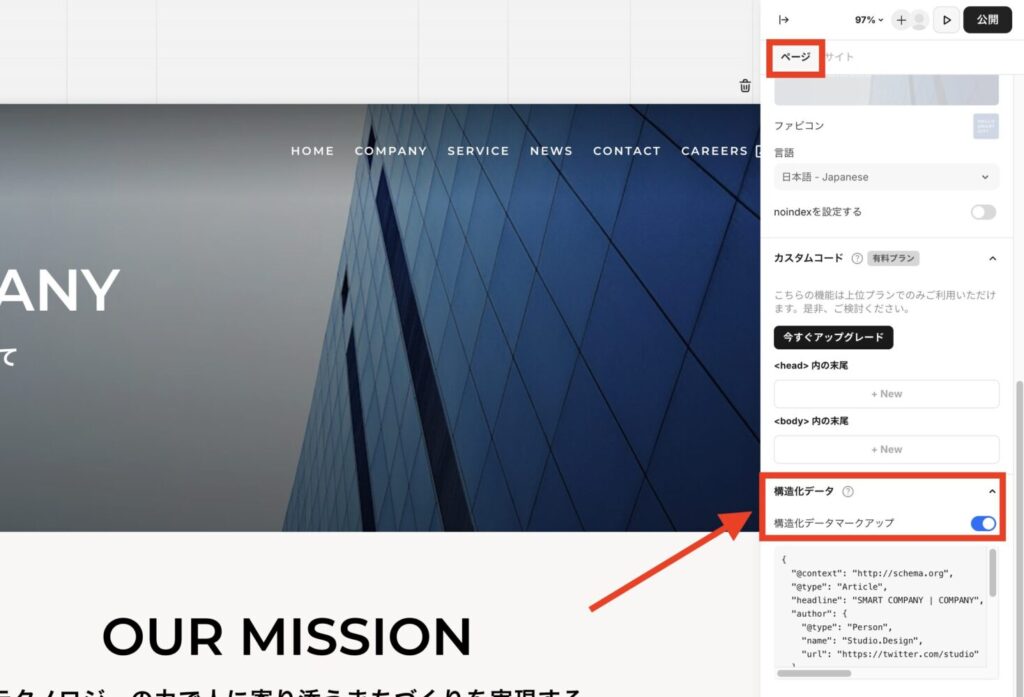Viewport: 1024px width, 697px height.
Task: Turn off the 構造化データマークアップ toggle
Action: tap(983, 523)
